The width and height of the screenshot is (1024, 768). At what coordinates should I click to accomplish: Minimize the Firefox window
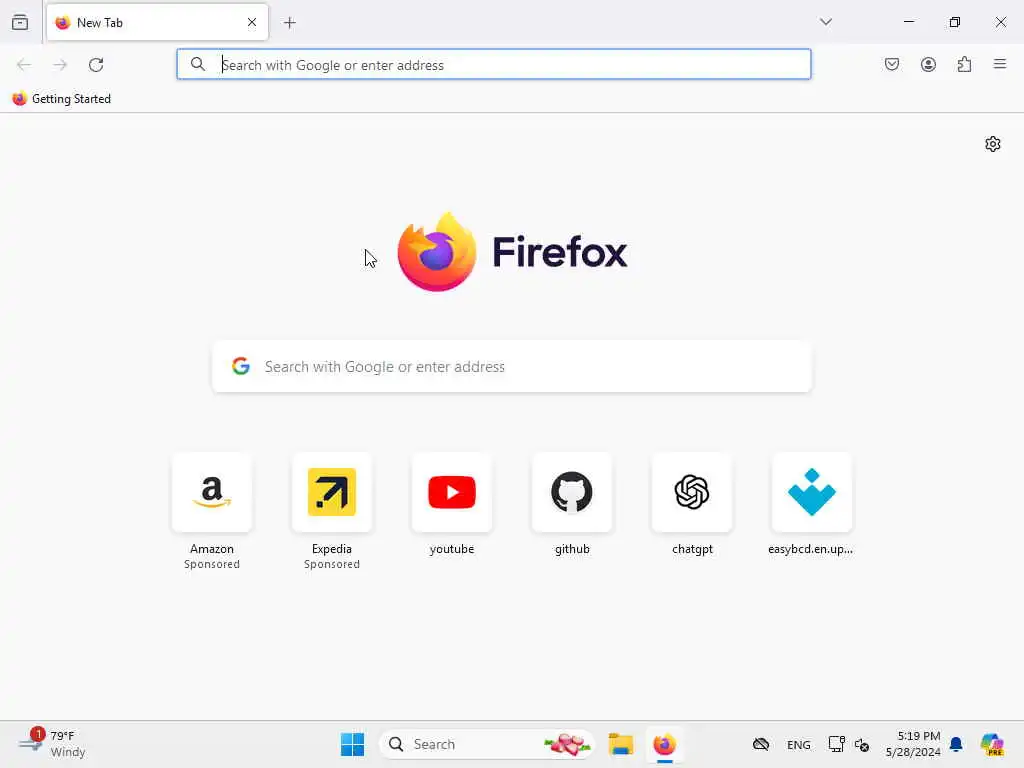[909, 22]
